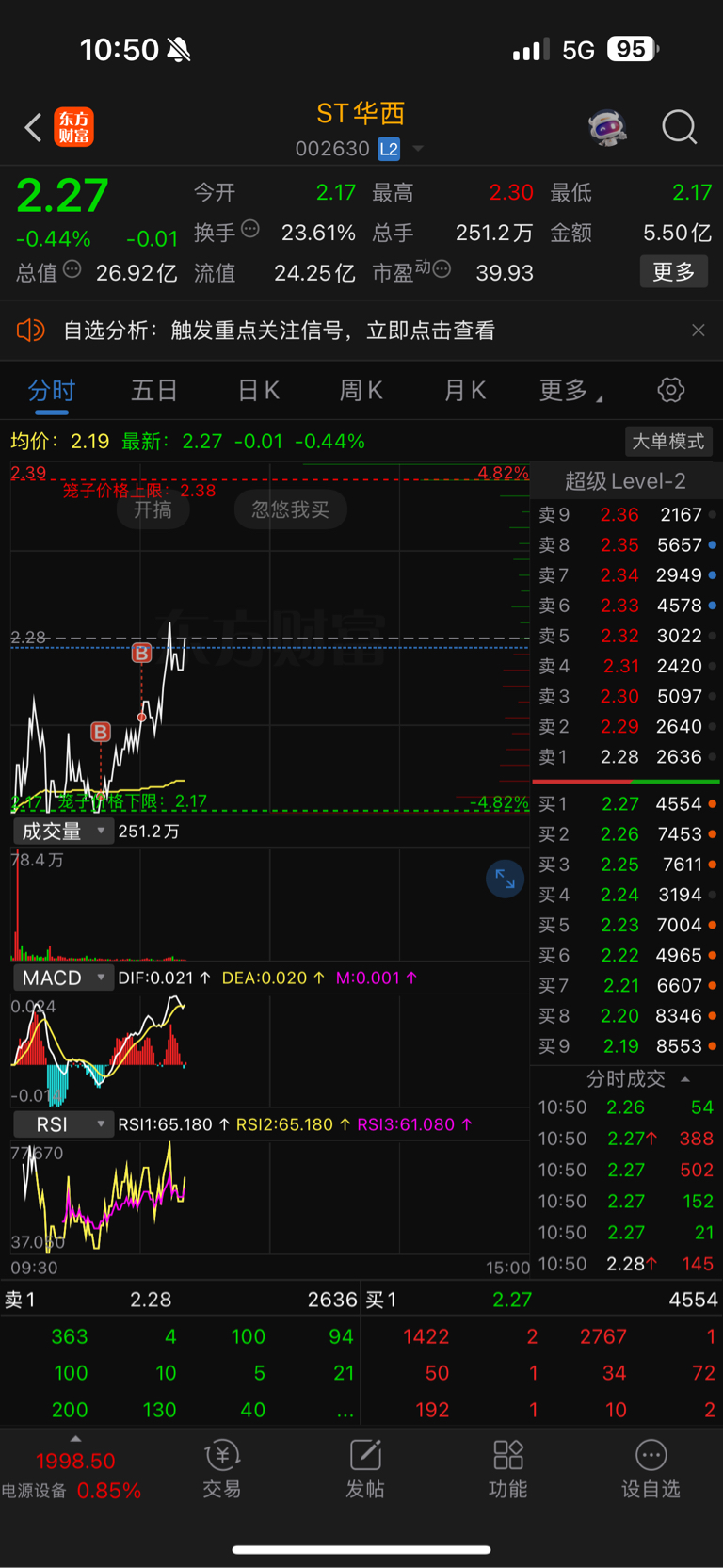Switch to the 周K tab
723x1568 pixels.
(361, 391)
